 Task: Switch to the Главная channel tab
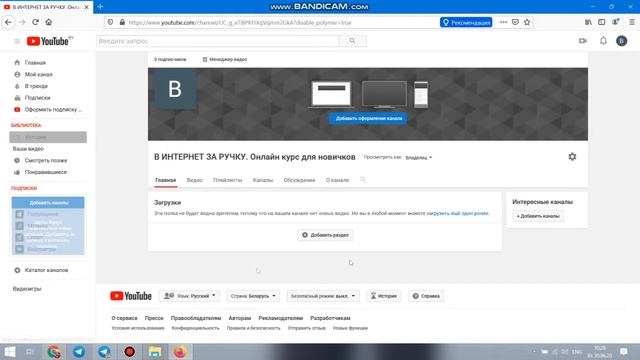click(x=165, y=180)
